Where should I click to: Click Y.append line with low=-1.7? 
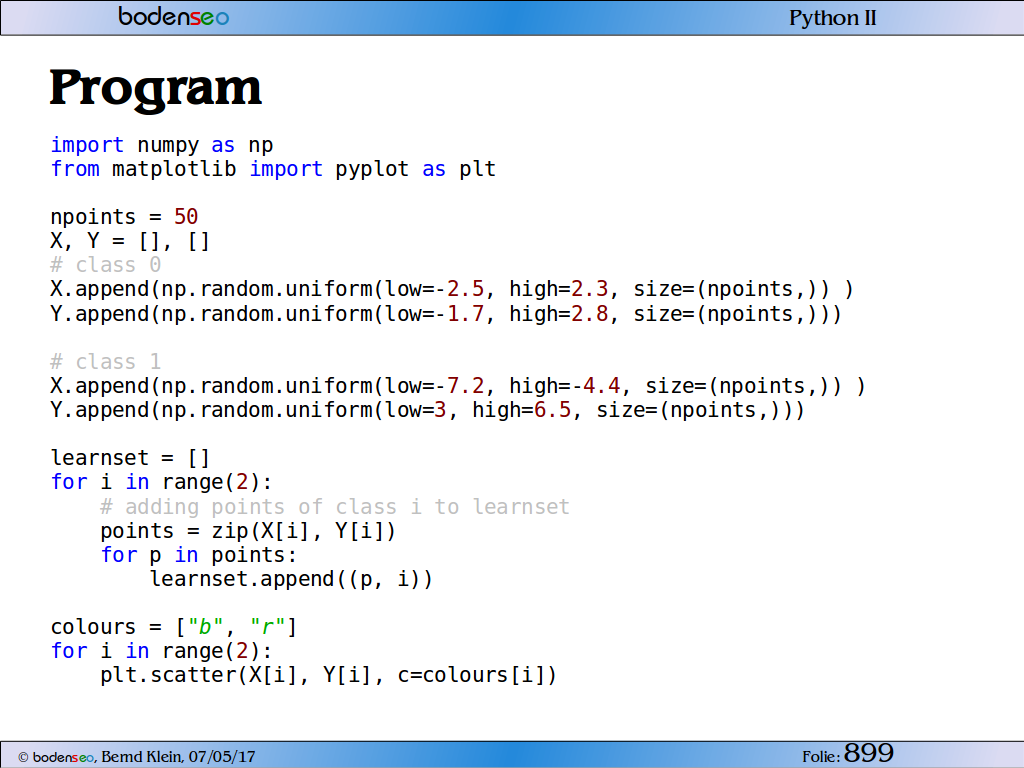[x=446, y=313]
